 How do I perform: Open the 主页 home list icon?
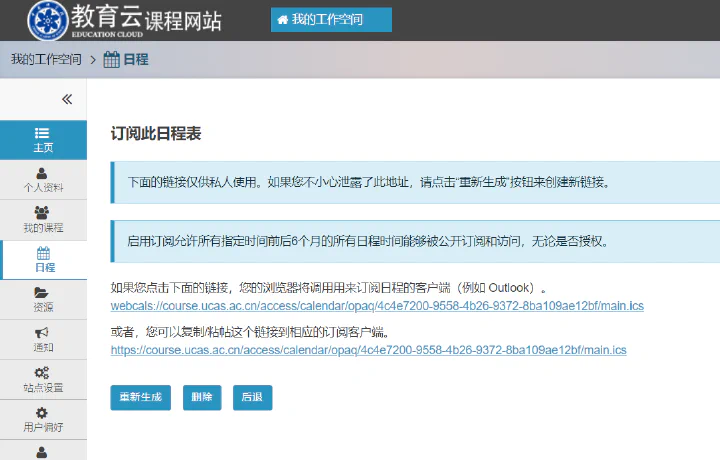[x=42, y=133]
